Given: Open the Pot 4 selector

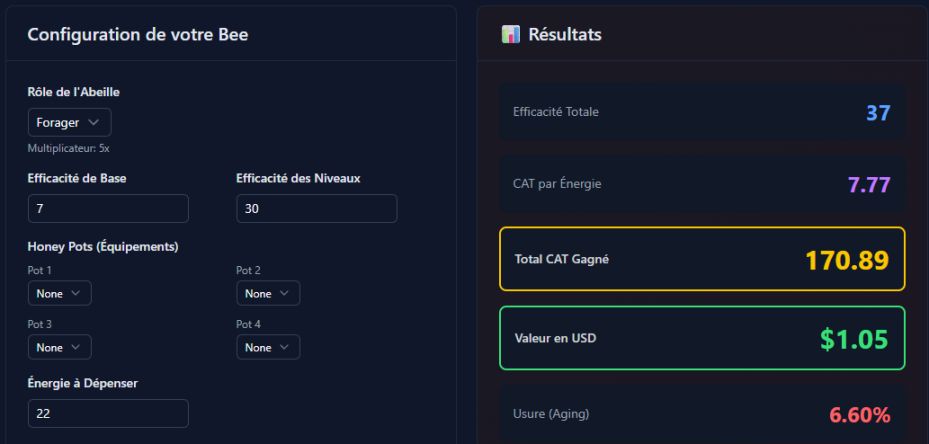Looking at the screenshot, I should pyautogui.click(x=267, y=347).
